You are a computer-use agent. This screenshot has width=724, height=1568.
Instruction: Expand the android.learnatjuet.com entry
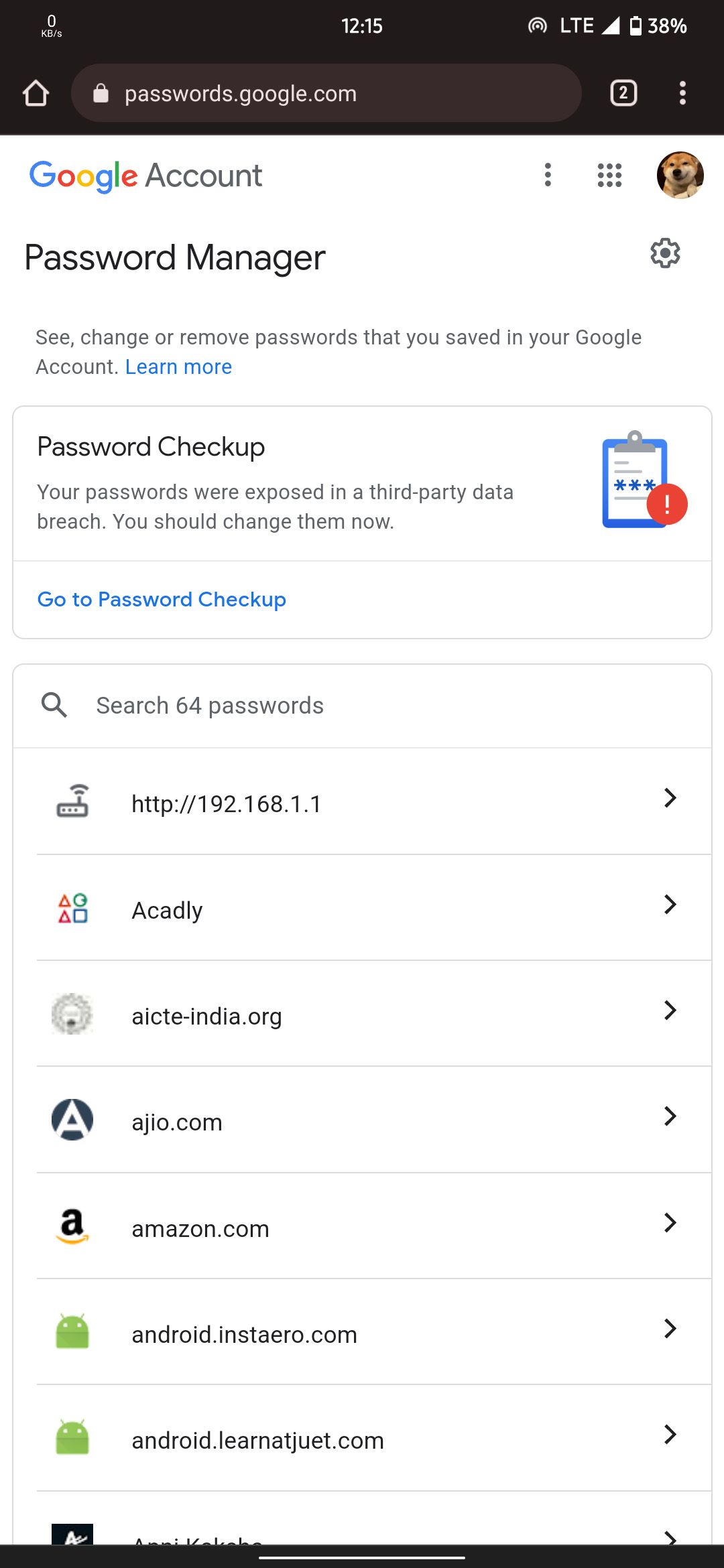point(670,1435)
